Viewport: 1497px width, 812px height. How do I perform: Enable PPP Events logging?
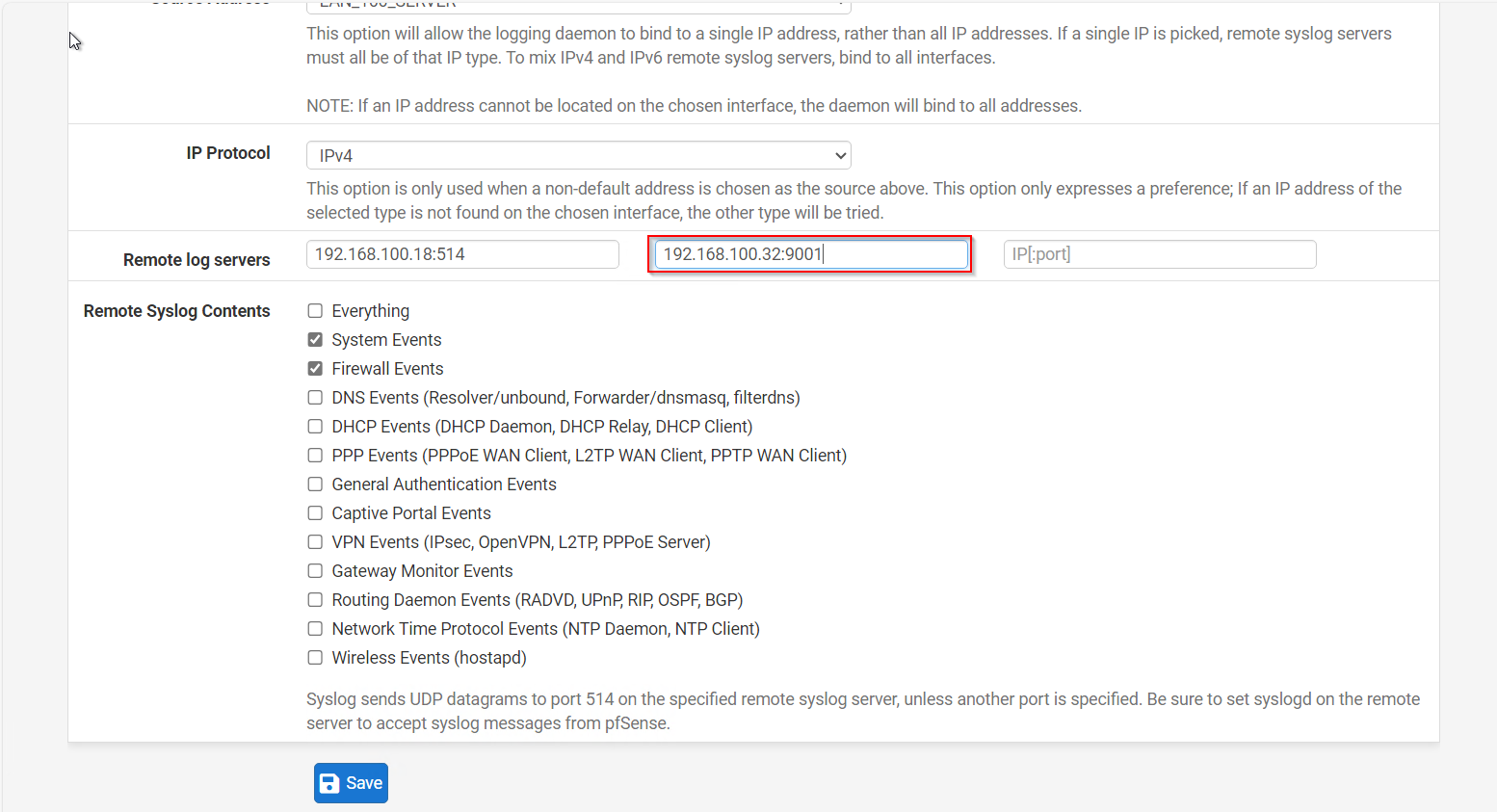[315, 456]
